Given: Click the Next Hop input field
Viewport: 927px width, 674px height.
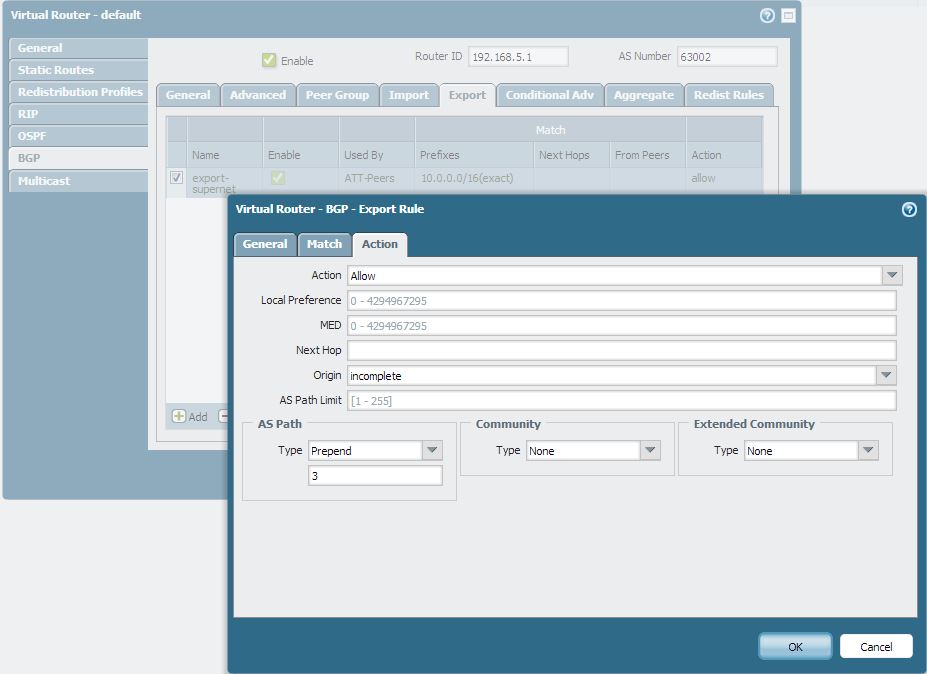Looking at the screenshot, I should (x=621, y=351).
